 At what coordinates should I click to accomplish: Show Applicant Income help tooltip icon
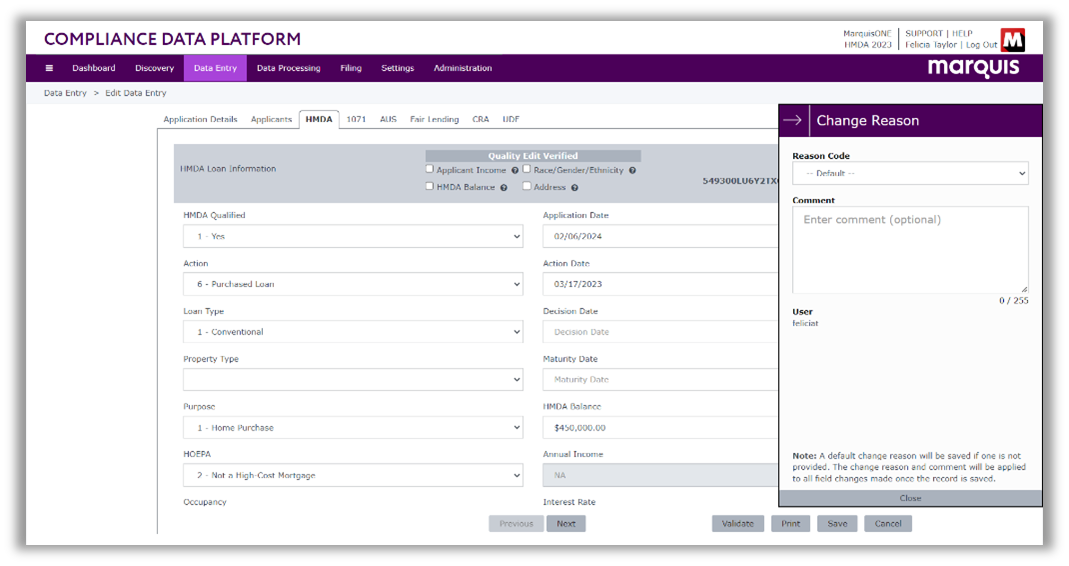click(x=515, y=170)
